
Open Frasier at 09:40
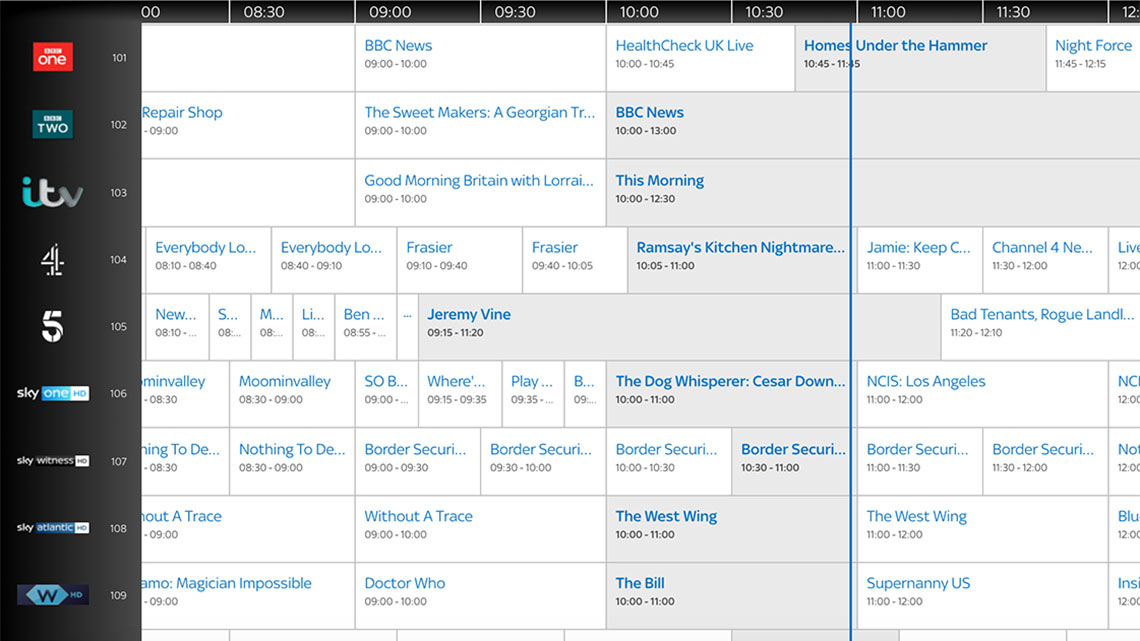click(x=574, y=259)
